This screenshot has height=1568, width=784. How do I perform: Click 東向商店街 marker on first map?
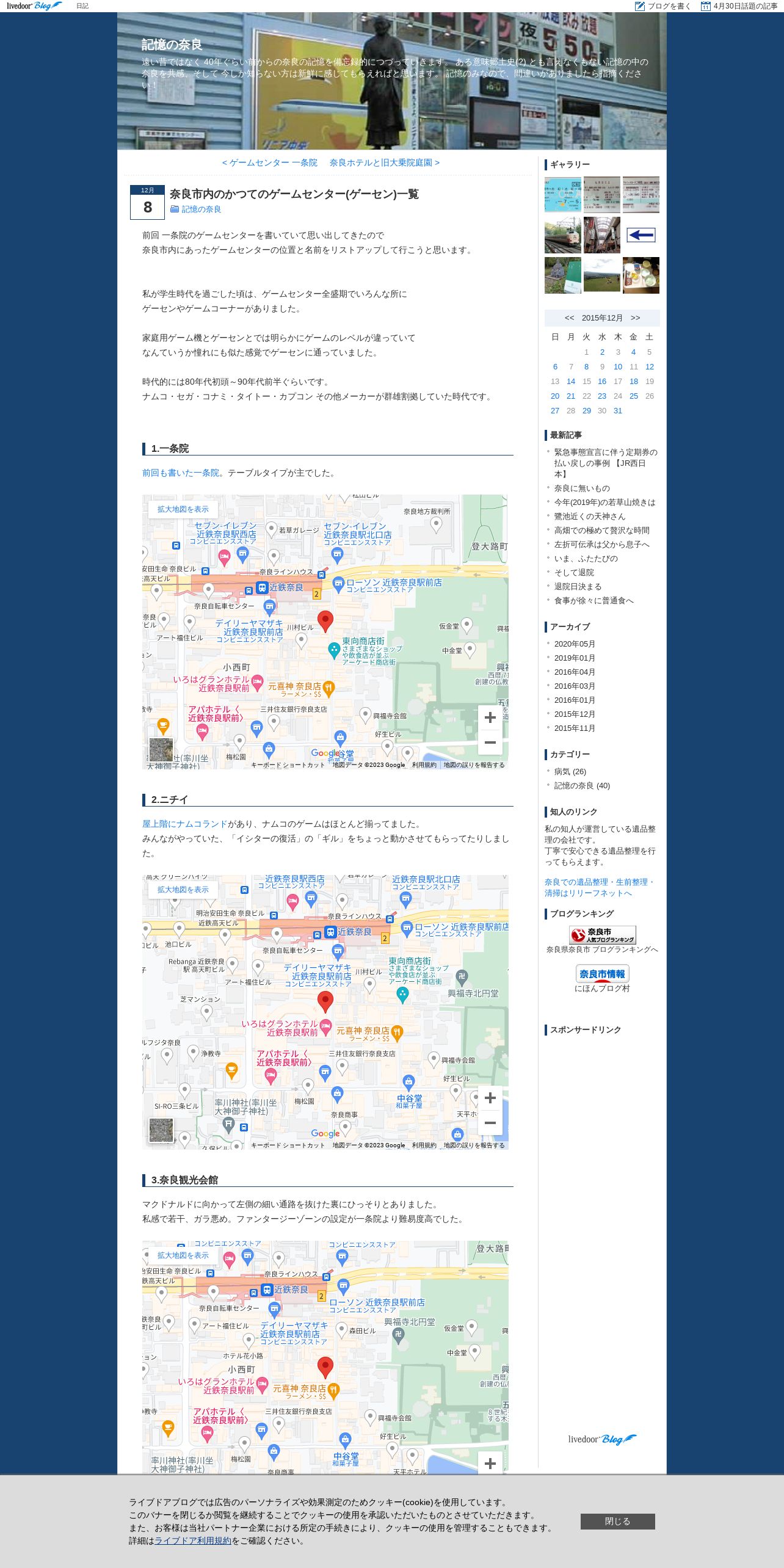334,650
